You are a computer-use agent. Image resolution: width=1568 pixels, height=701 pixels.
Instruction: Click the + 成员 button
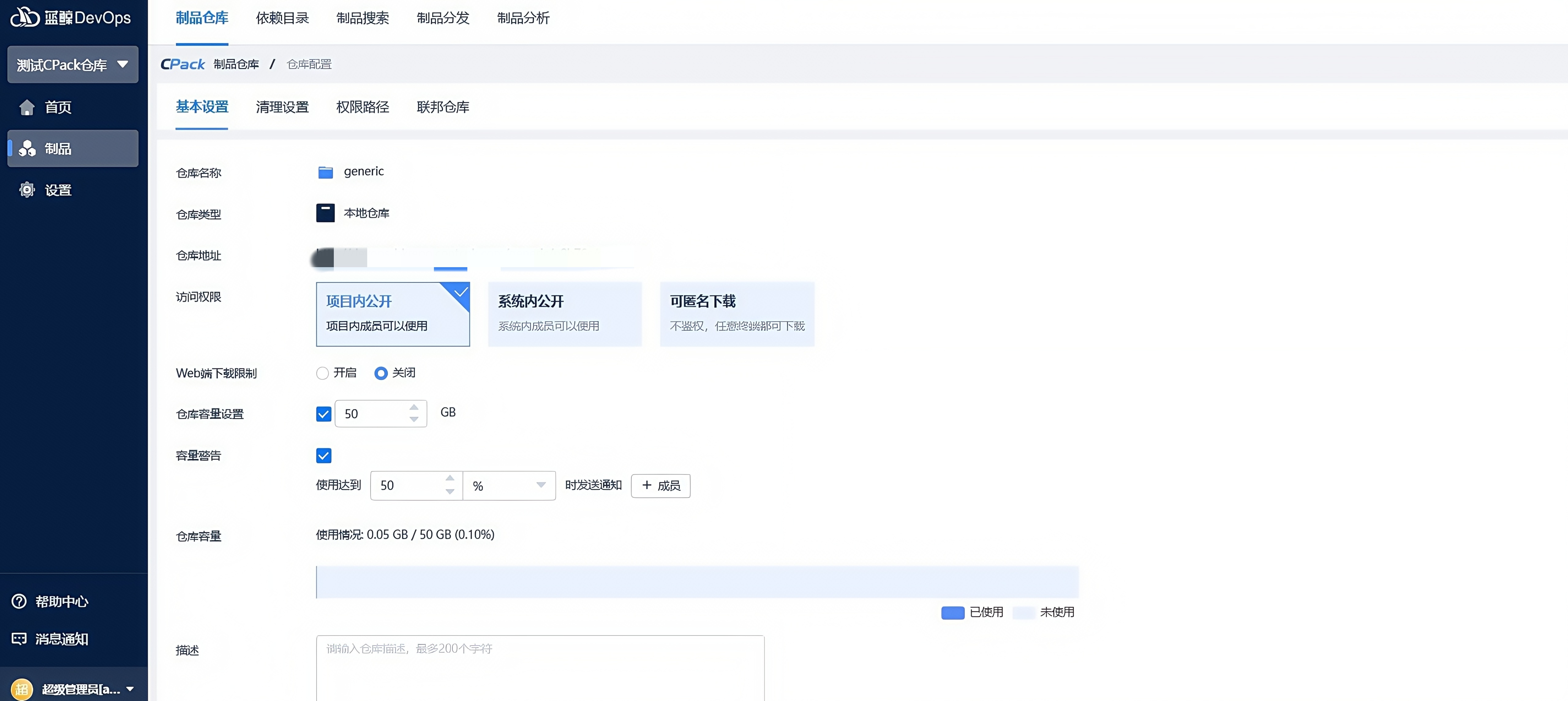tap(661, 485)
